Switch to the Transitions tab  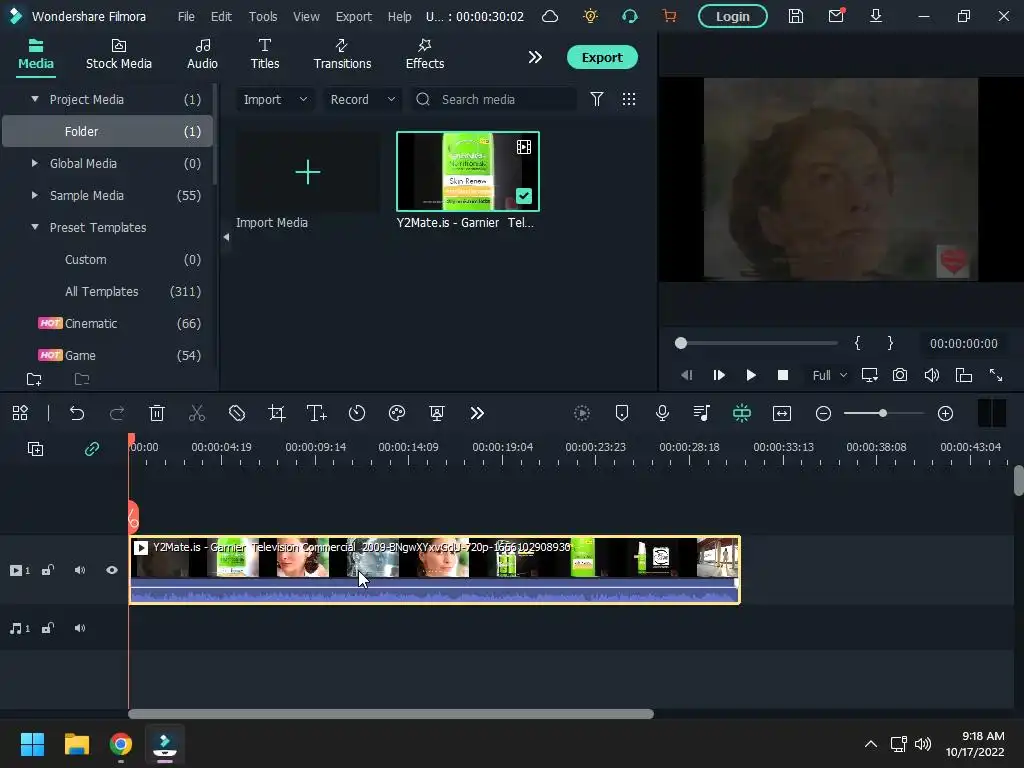(x=342, y=55)
